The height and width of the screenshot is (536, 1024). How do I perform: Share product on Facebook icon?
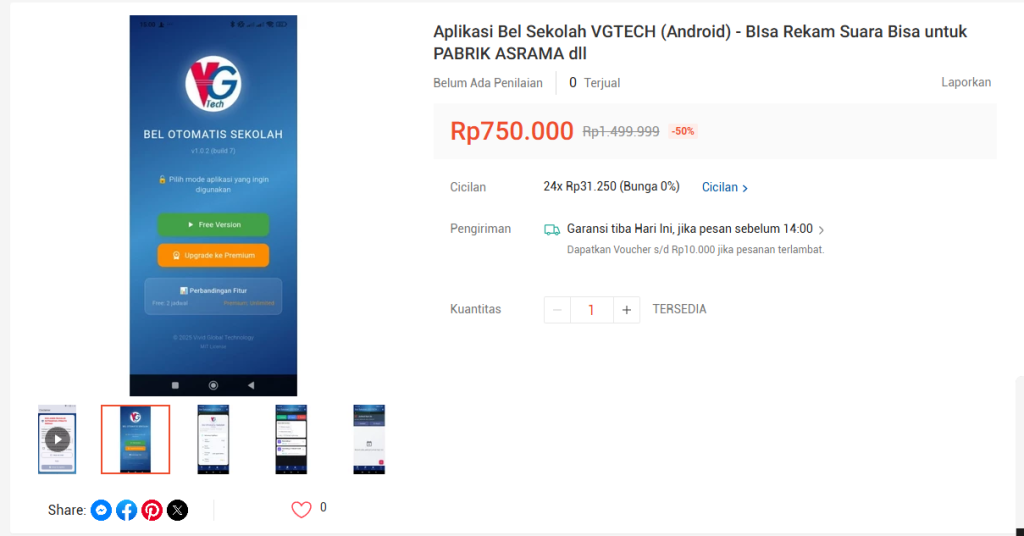point(127,510)
